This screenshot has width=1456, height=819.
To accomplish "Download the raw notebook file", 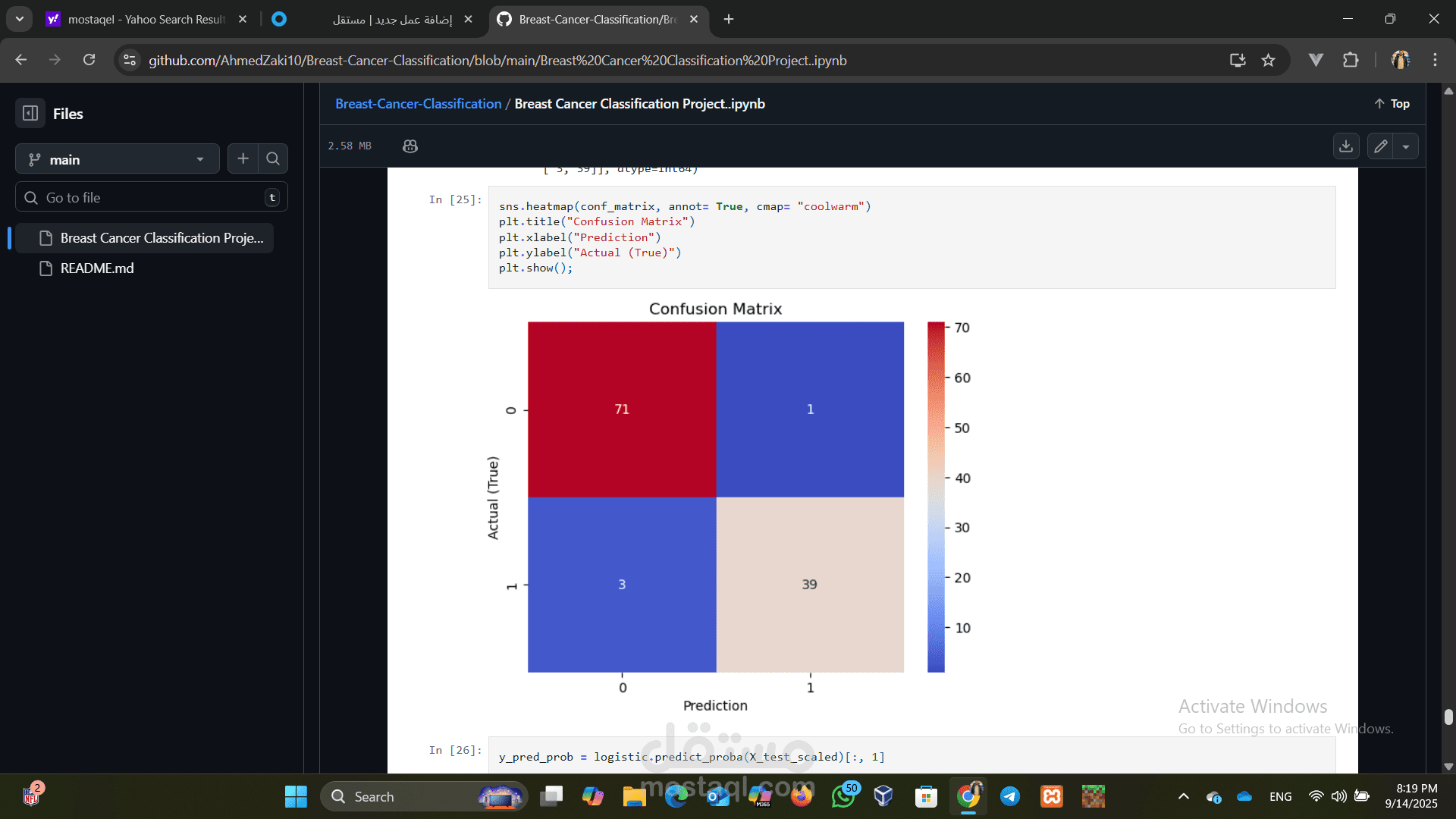I will [1346, 146].
